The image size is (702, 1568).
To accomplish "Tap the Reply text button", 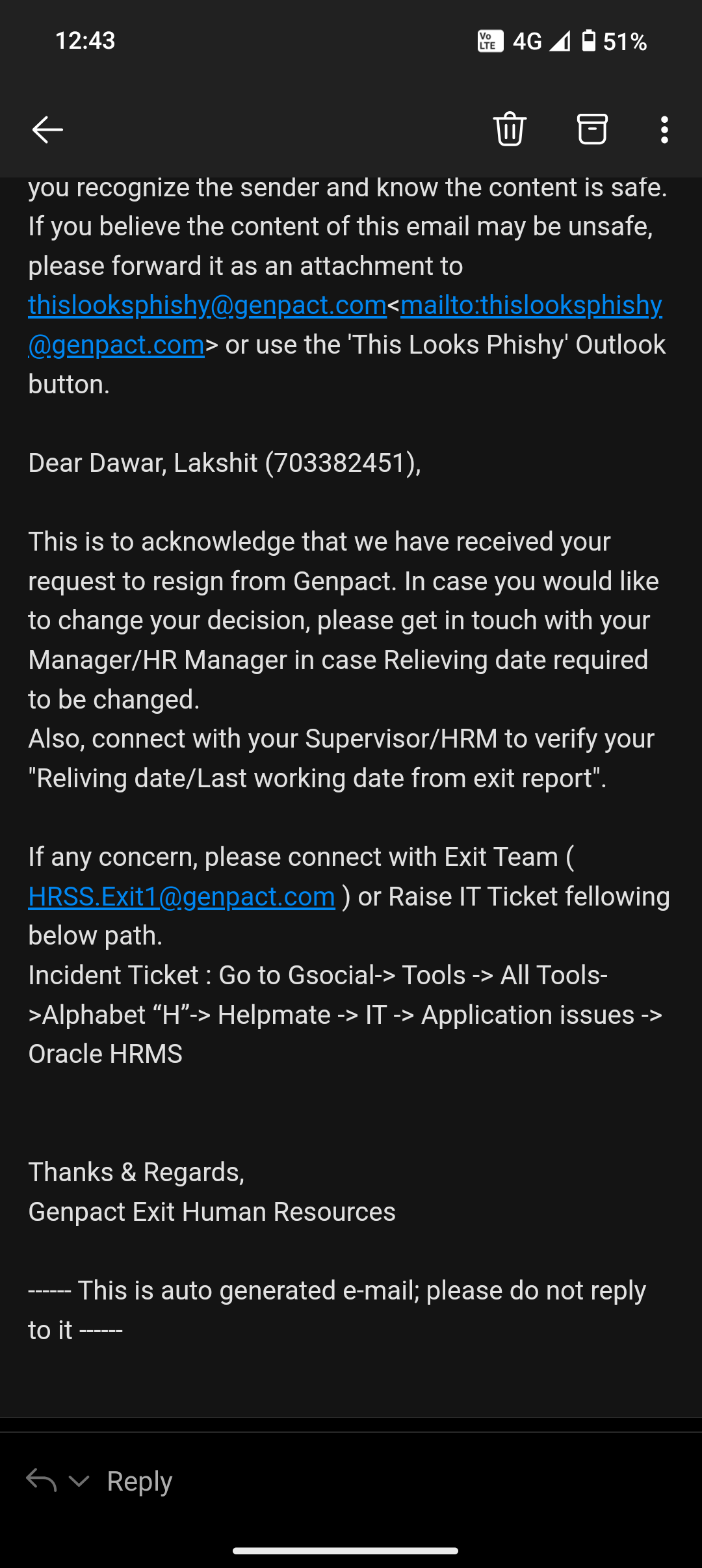I will pos(139,1482).
